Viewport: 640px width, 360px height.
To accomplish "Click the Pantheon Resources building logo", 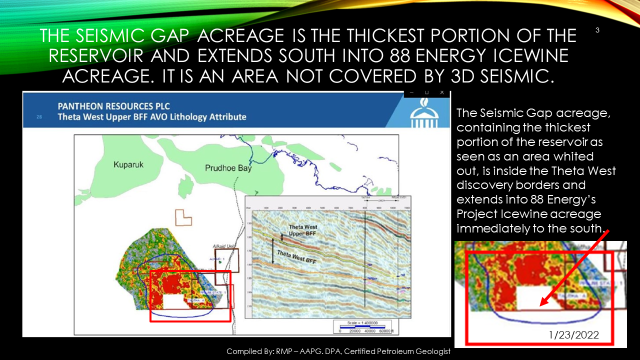I will coord(424,113).
